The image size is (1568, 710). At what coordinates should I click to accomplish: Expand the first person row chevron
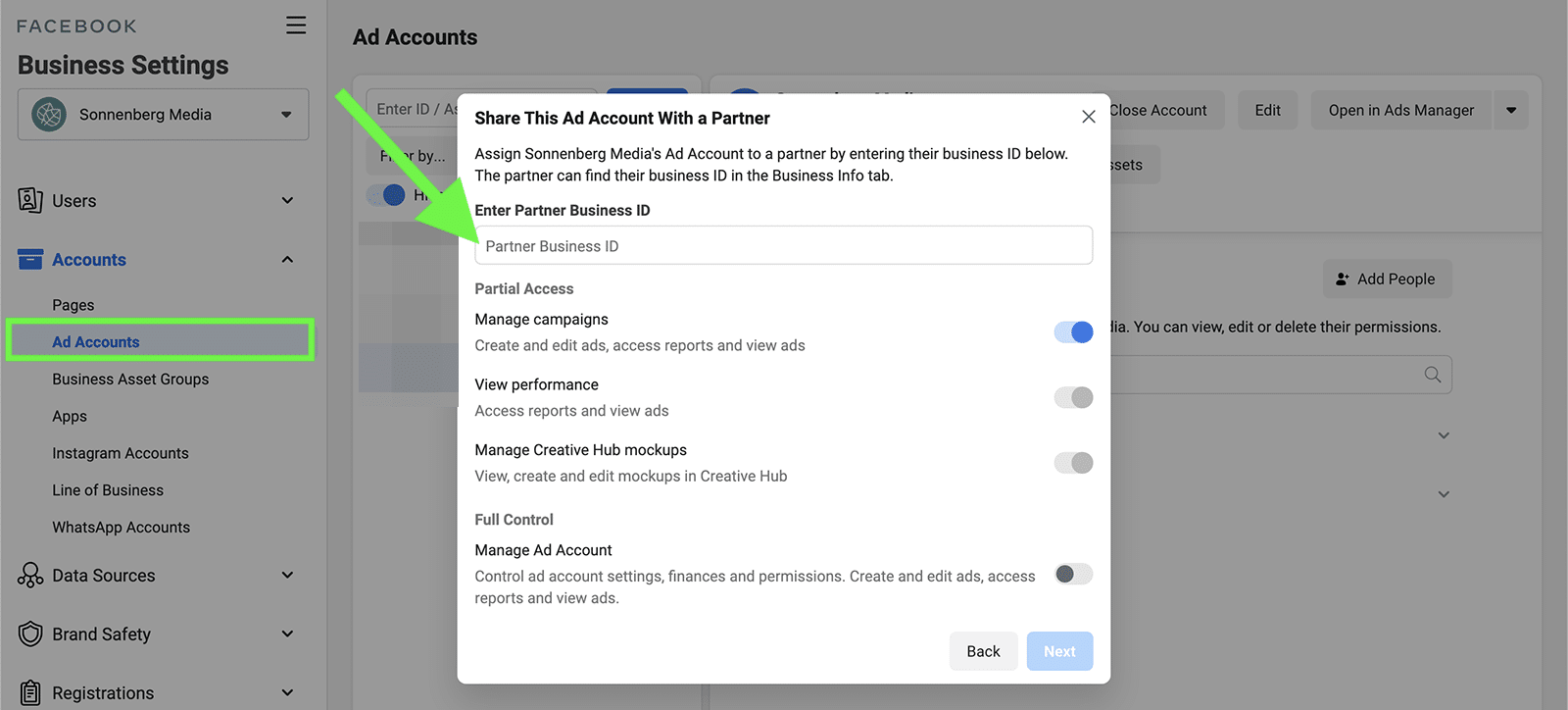(1444, 435)
